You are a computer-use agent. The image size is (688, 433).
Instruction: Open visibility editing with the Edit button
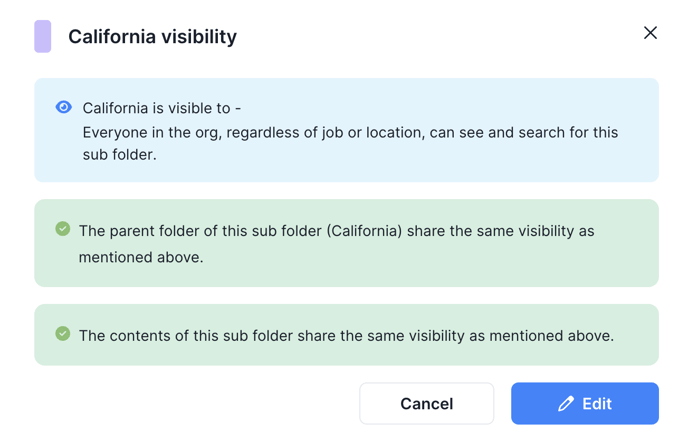[x=585, y=404]
